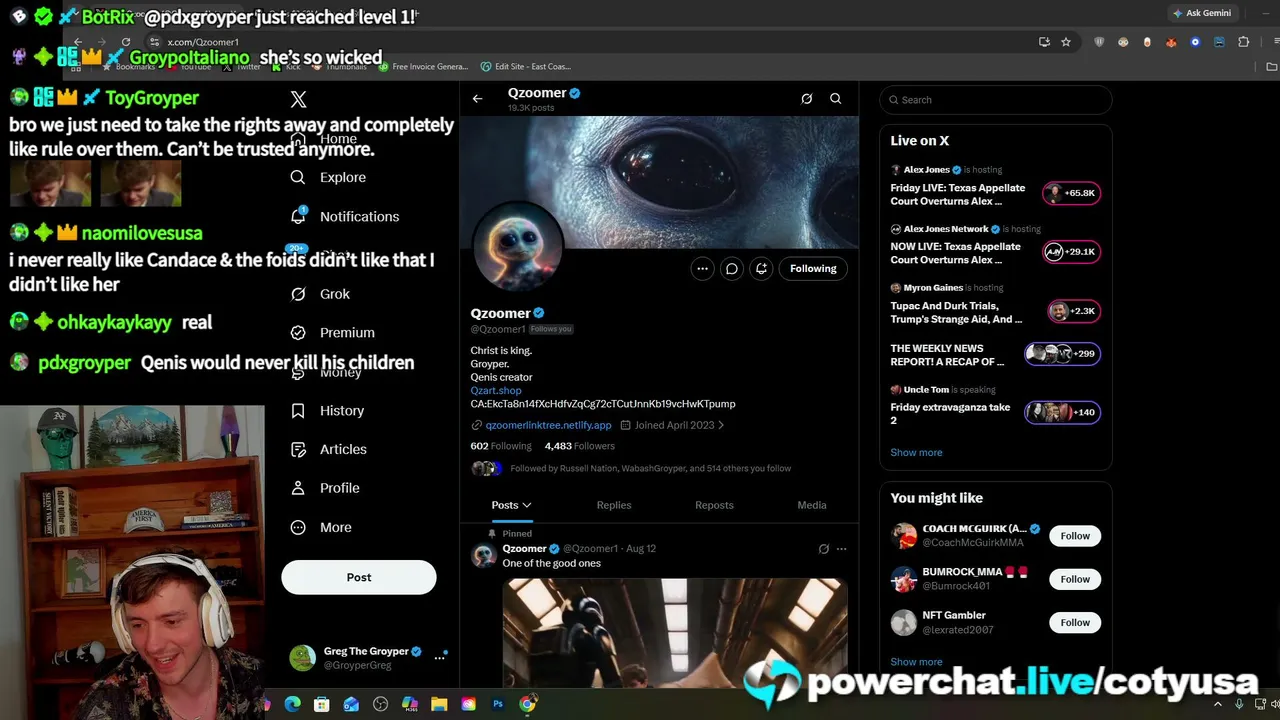Image resolution: width=1280 pixels, height=720 pixels.
Task: Join Uncle Tom's Friday extravaganza space
Action: point(995,407)
